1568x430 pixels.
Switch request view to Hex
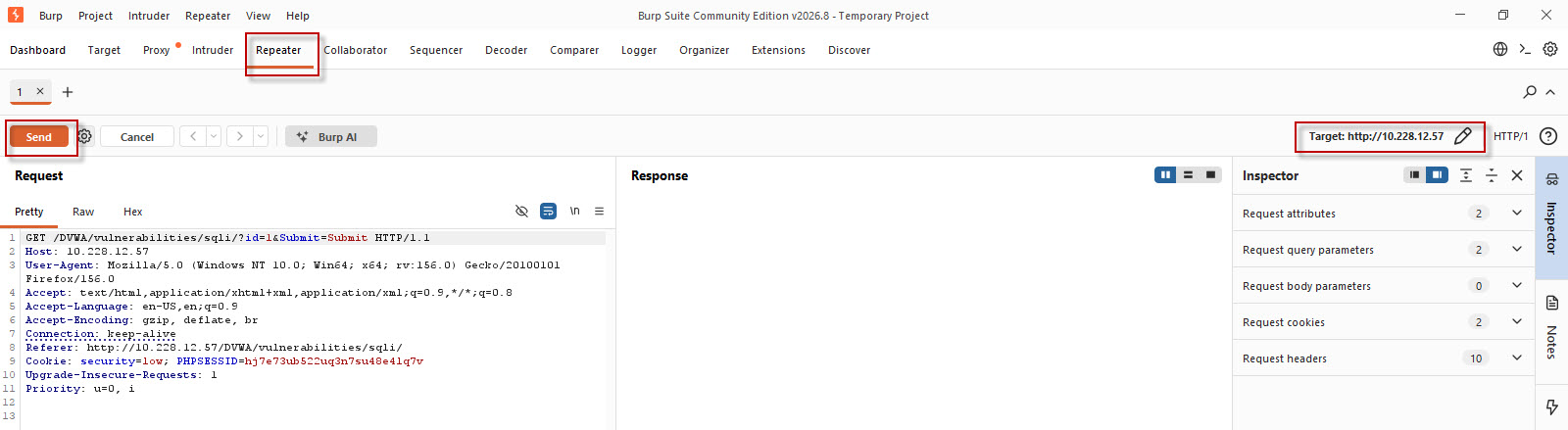133,212
